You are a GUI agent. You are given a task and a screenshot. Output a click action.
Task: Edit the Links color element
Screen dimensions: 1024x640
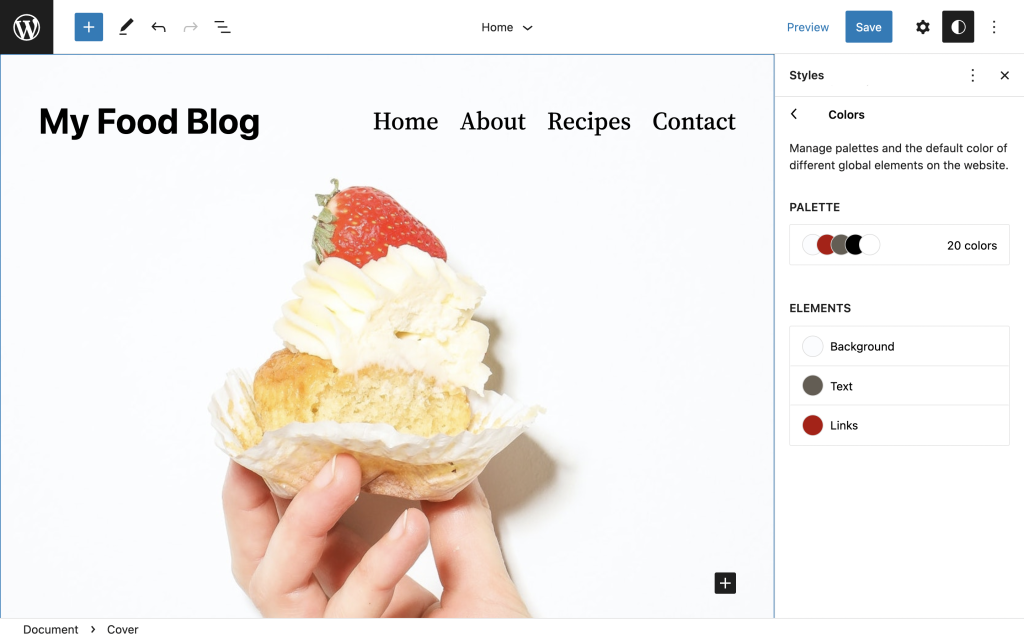point(899,425)
